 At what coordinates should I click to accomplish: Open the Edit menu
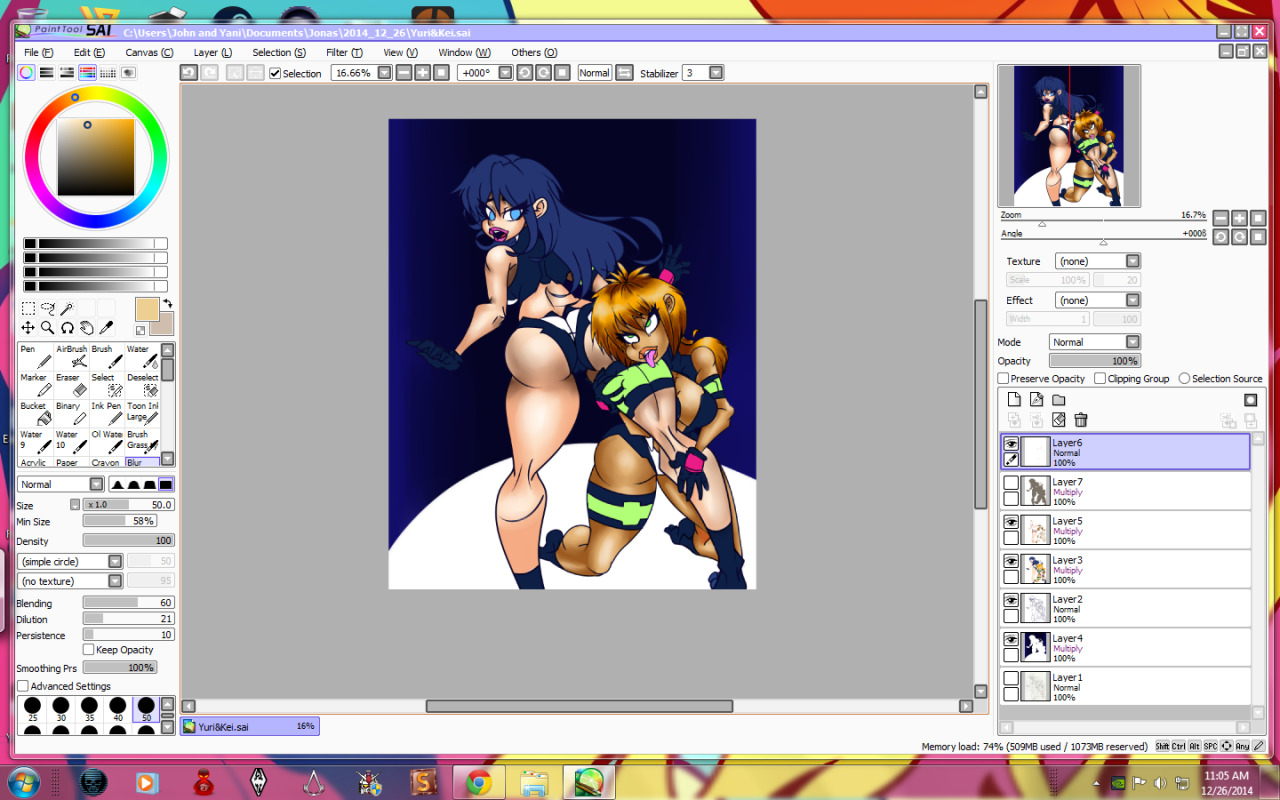[89, 52]
